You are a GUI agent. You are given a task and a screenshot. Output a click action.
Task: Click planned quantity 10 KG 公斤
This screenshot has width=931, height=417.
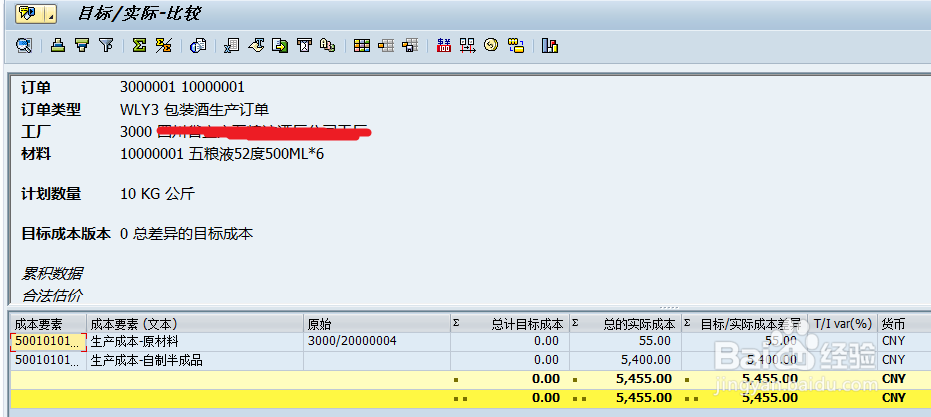click(x=157, y=194)
